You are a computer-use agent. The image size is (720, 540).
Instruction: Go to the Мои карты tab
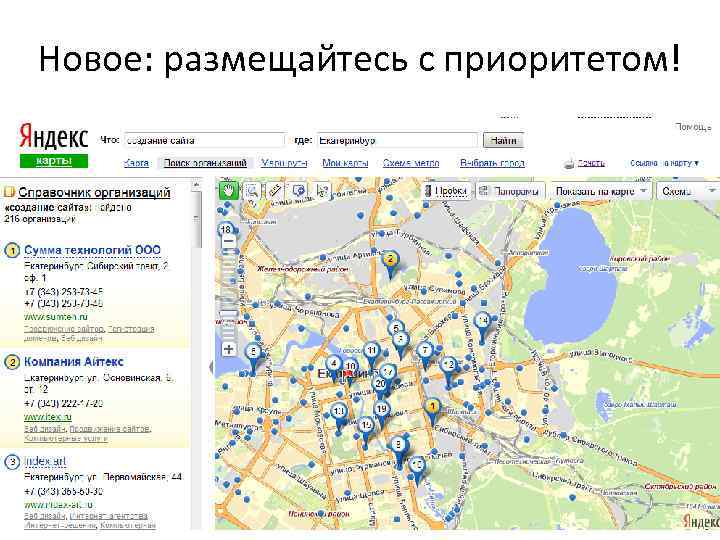345,163
